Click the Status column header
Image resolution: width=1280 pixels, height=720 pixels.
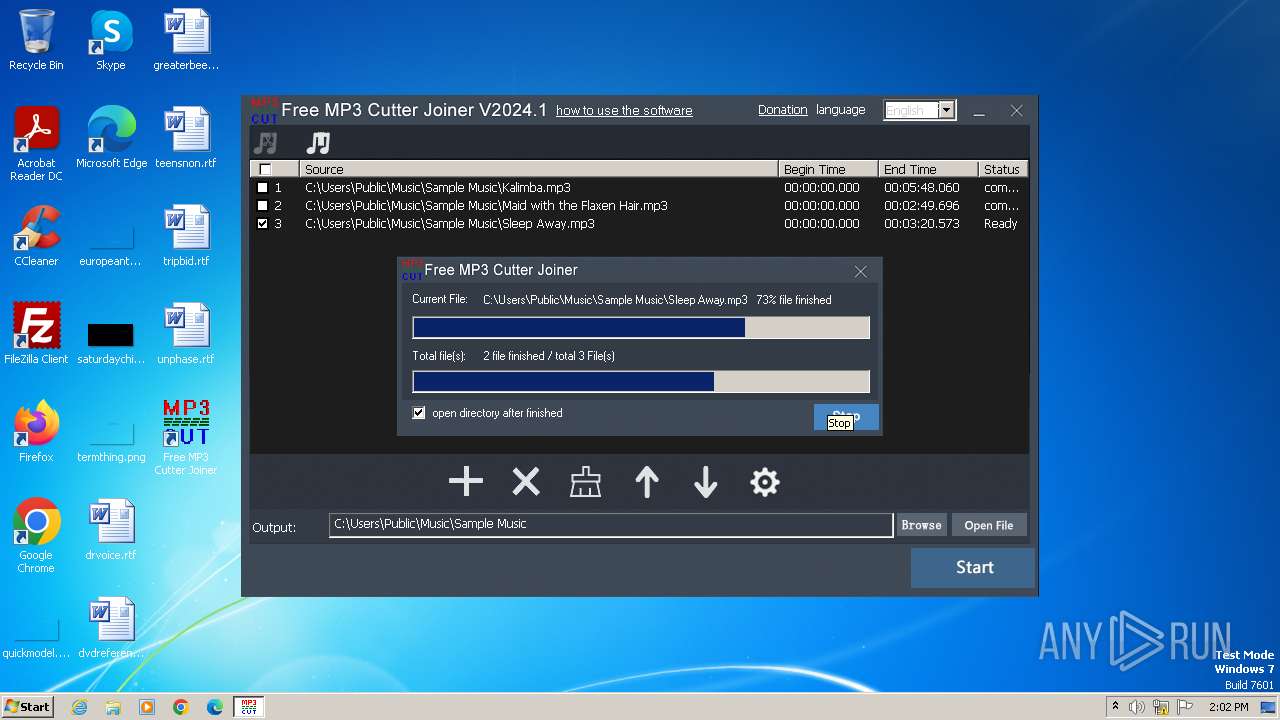click(x=1003, y=170)
